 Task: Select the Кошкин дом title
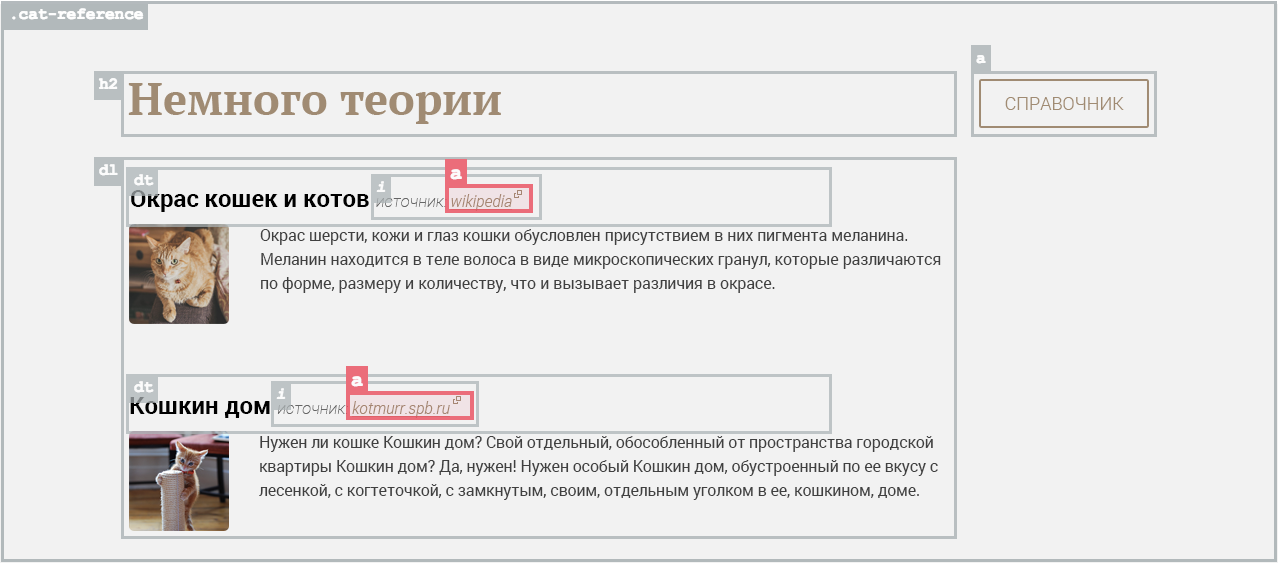(200, 407)
